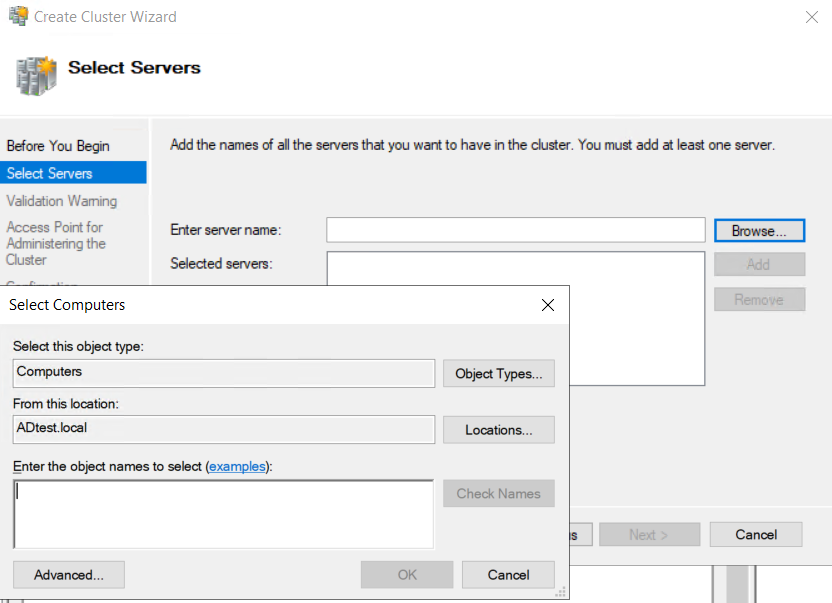Click the Select Servers header server icon
The image size is (832, 603).
click(x=36, y=76)
